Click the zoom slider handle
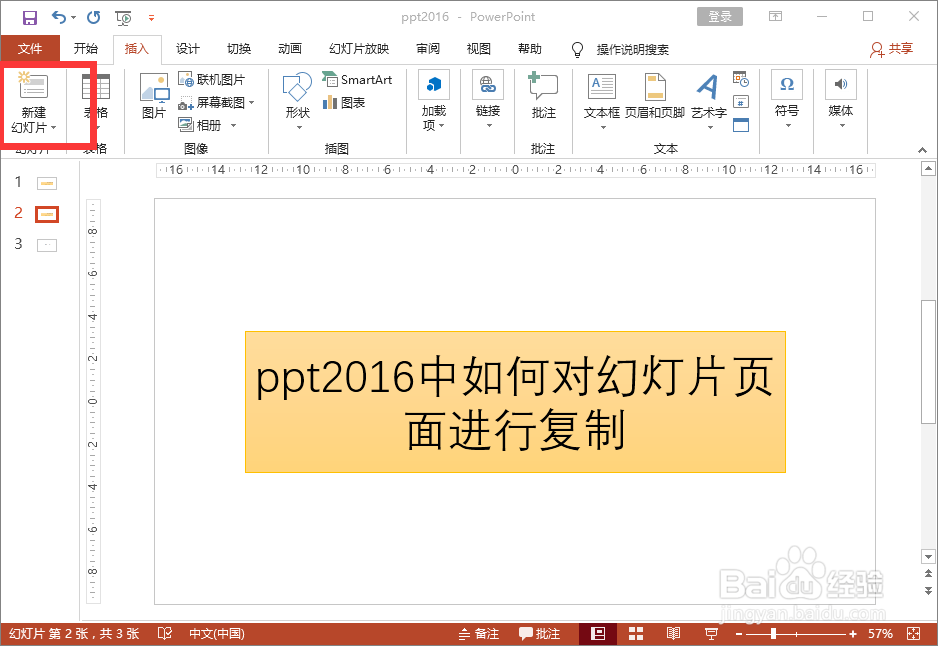 [x=773, y=633]
